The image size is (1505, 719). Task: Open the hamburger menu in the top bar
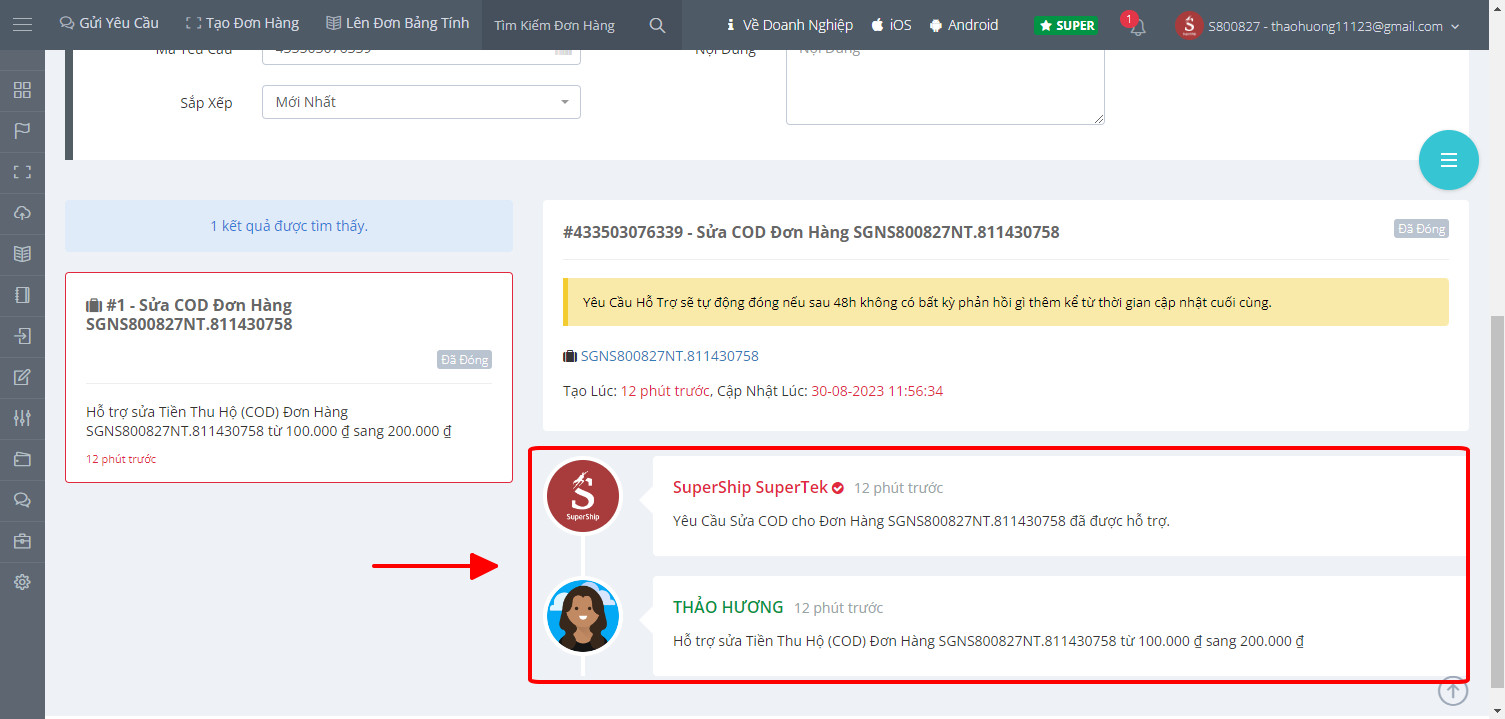point(22,25)
